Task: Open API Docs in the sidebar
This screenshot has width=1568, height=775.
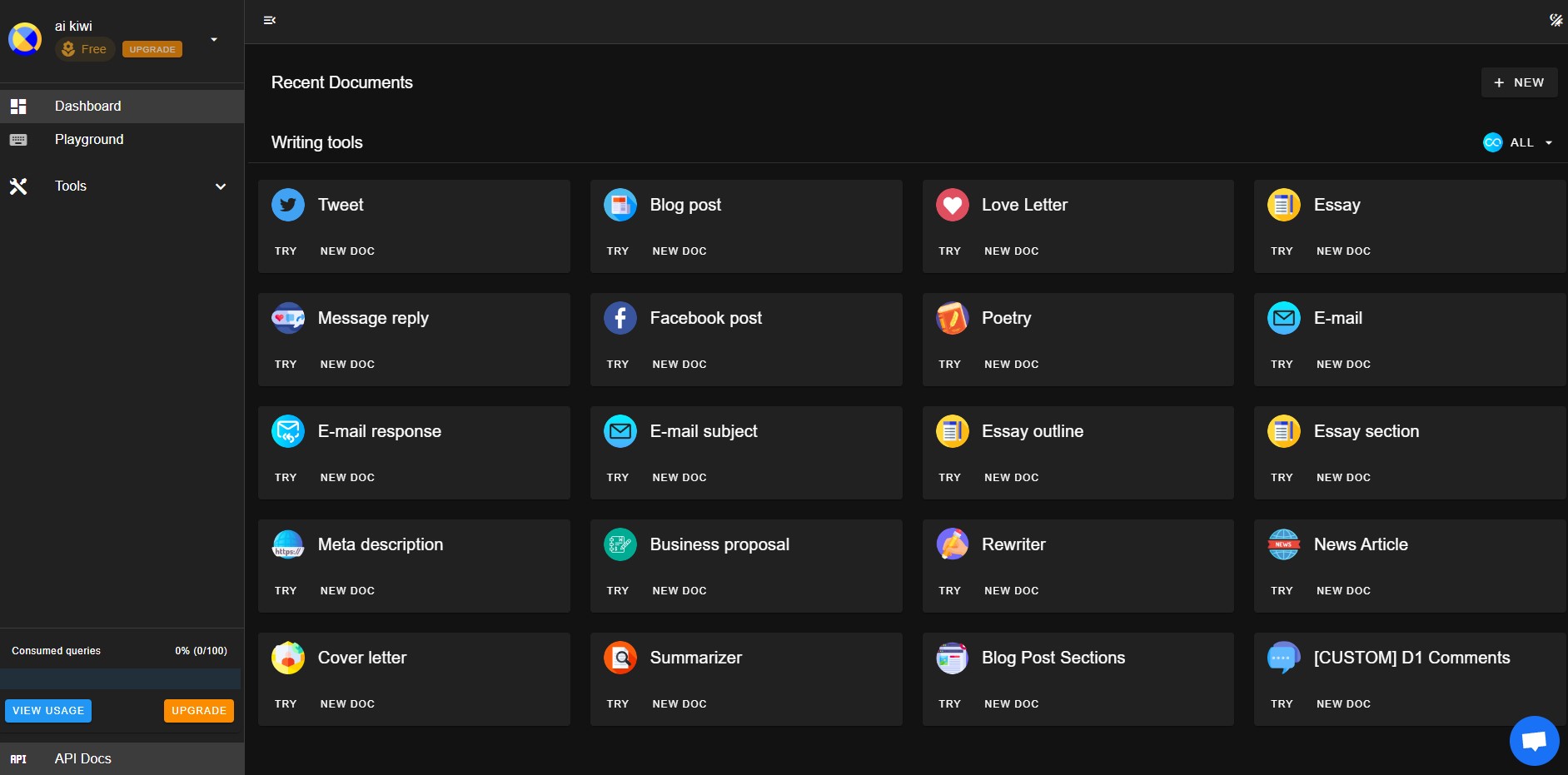Action: click(x=122, y=758)
